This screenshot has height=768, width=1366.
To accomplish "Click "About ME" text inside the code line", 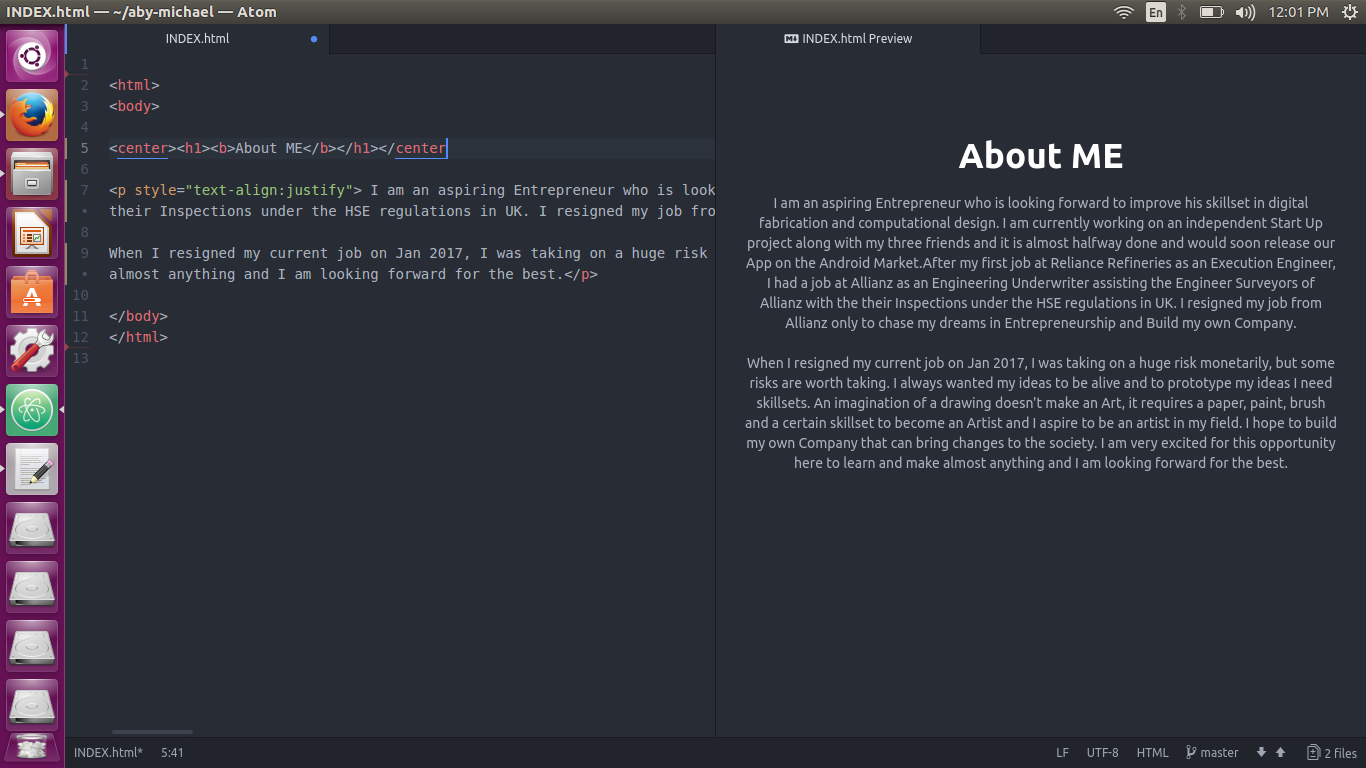I will (x=269, y=148).
